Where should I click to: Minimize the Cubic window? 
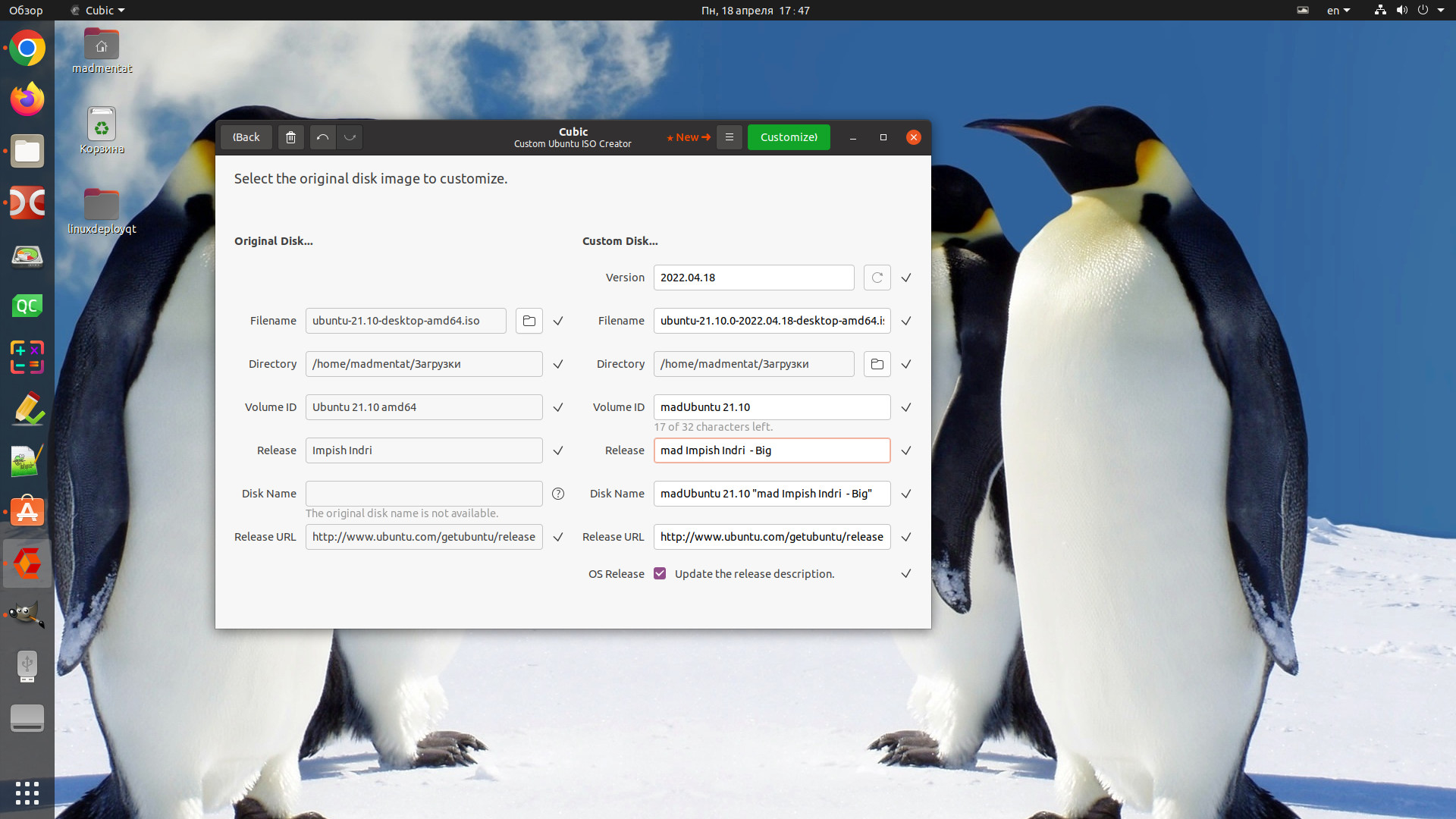[x=853, y=137]
